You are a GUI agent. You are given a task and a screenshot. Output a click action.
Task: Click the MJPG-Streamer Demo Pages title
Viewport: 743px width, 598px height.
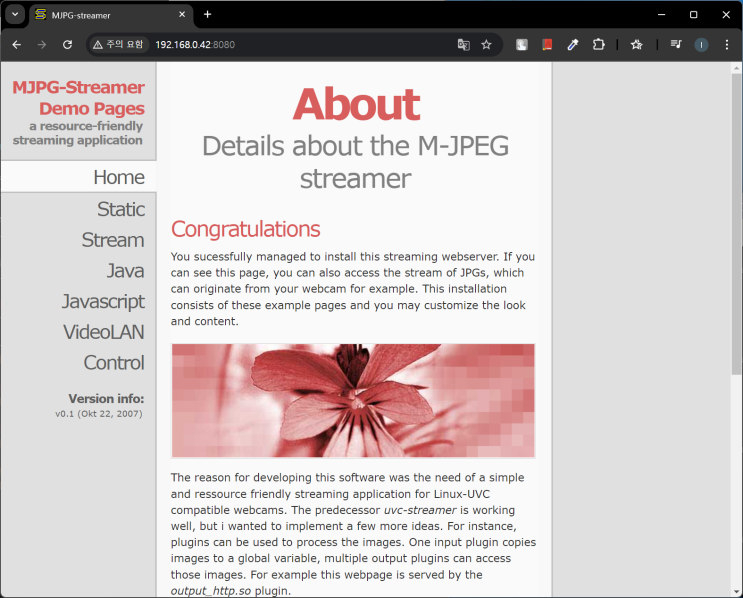[79, 98]
